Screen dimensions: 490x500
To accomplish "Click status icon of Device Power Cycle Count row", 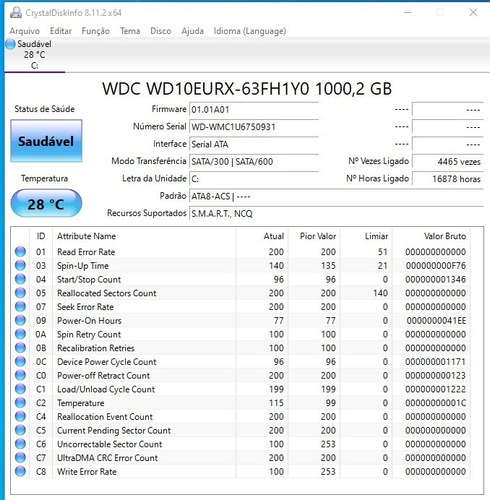I will 20,361.
